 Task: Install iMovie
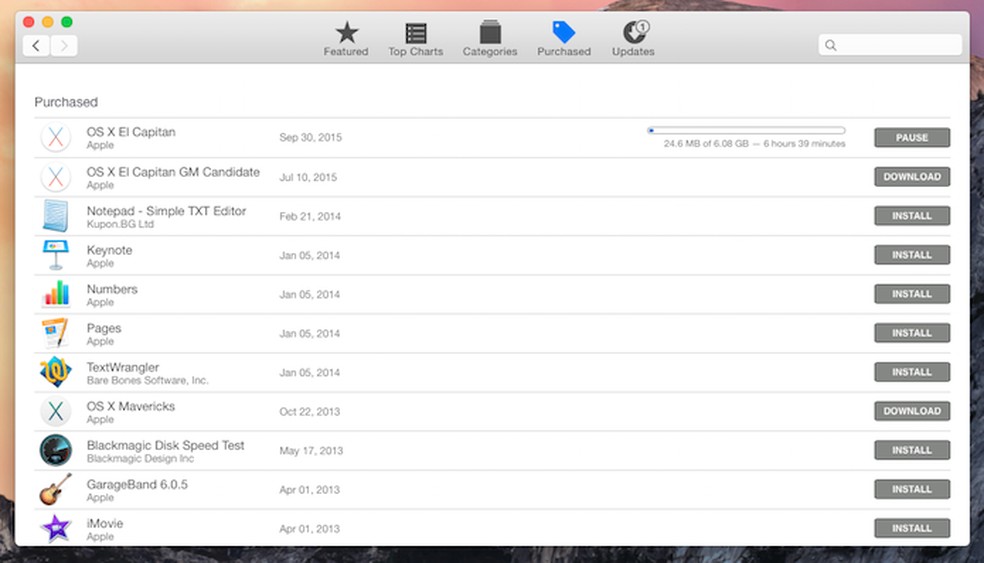tap(912, 528)
